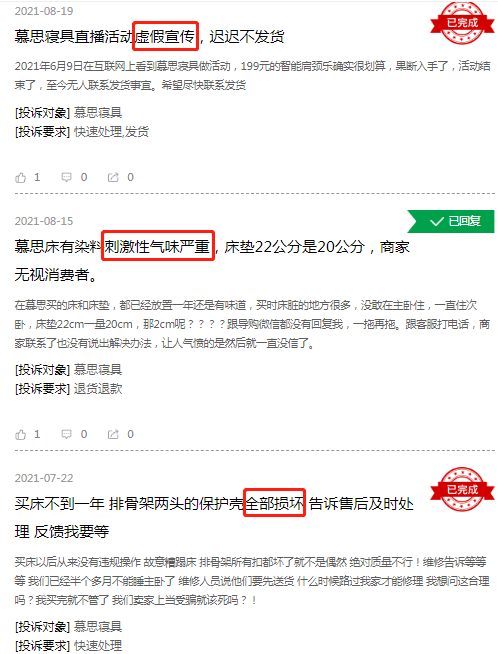Viewport: 498px width, 654px height.
Task: Click 慕思寝具 complaint target in third post
Action: (98, 626)
